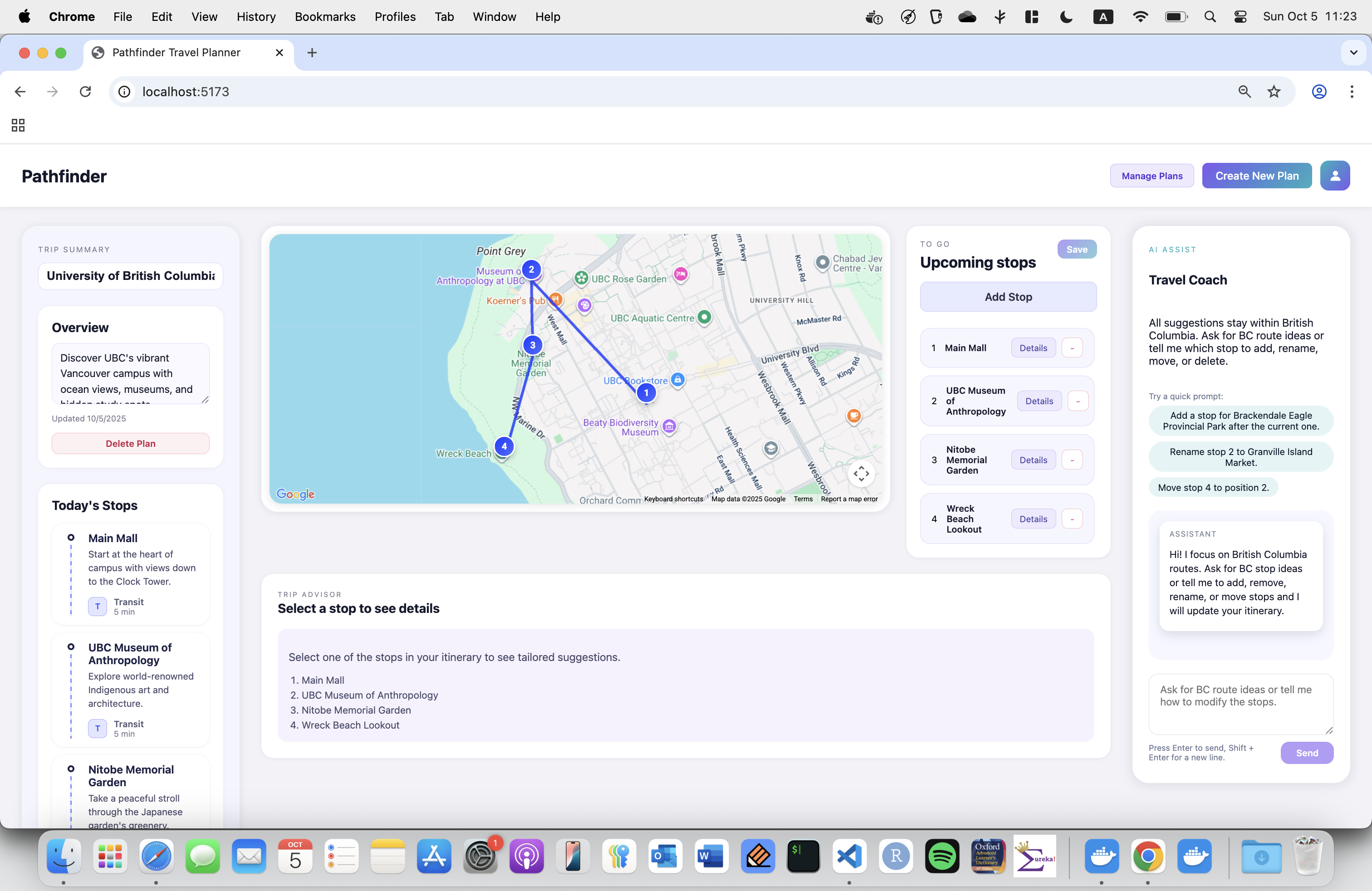Select quick prompt 'Move stop 4 to position 2'
1372x891 pixels.
pyautogui.click(x=1213, y=488)
